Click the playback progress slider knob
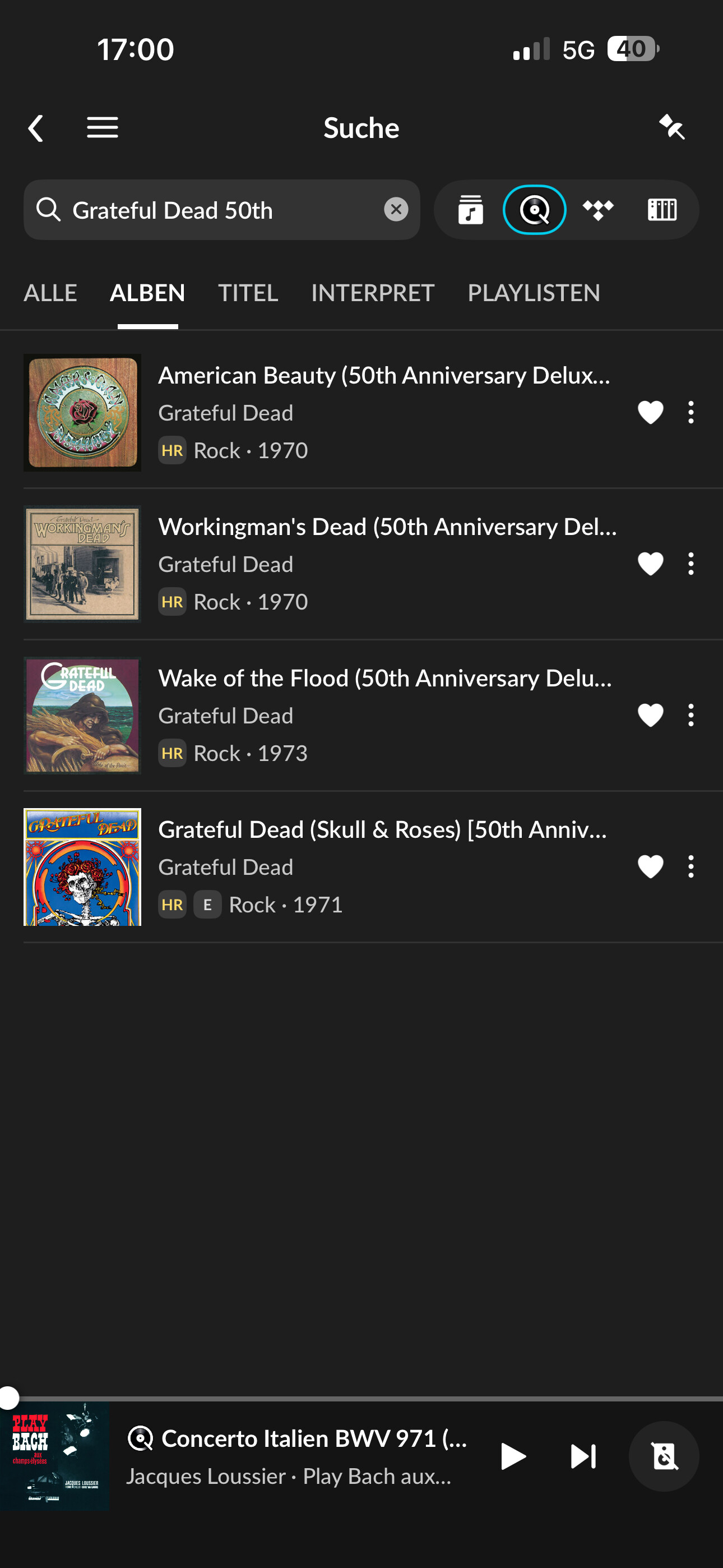Screen dimensions: 723x1568 (9, 1398)
